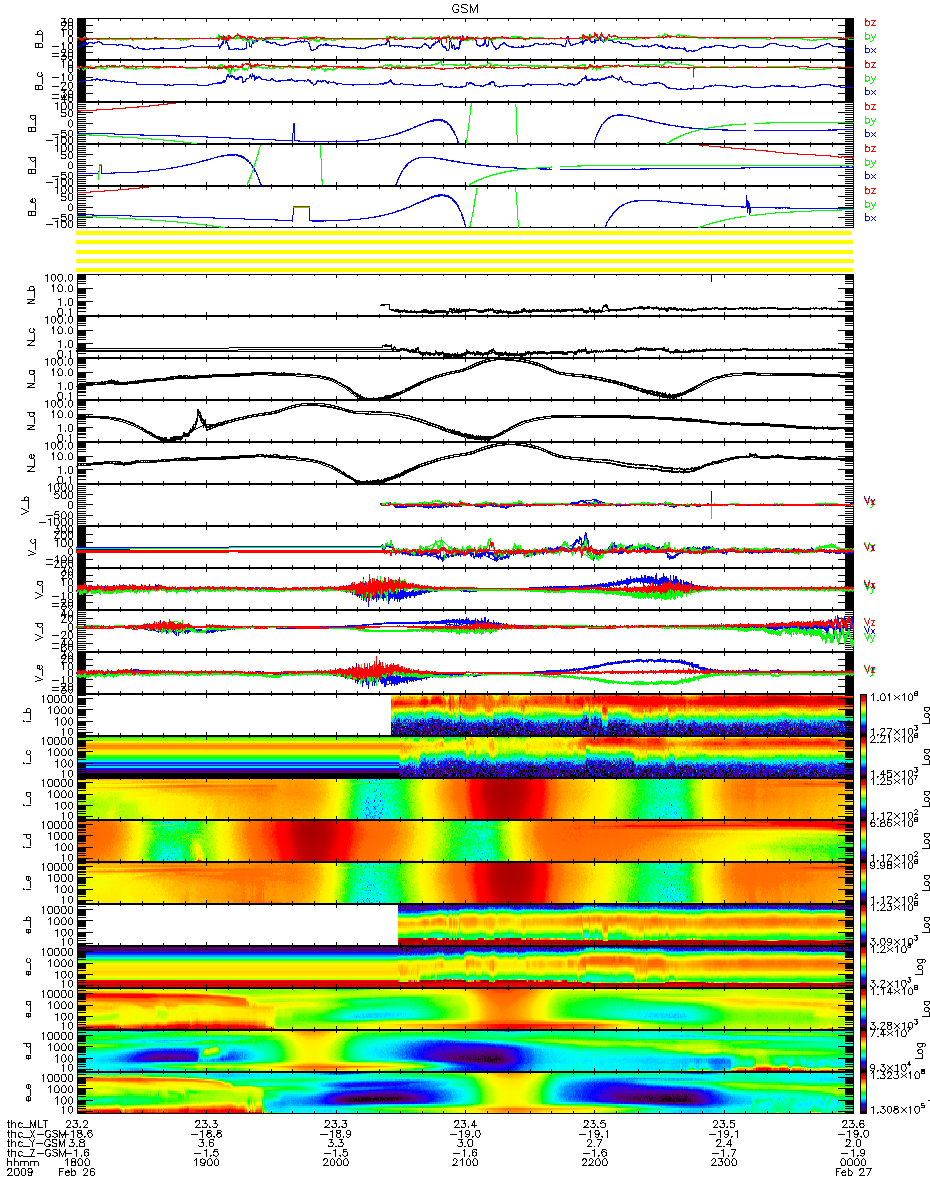Click the 2000 time tick label
This screenshot has width=930, height=1200.
click(x=336, y=1164)
